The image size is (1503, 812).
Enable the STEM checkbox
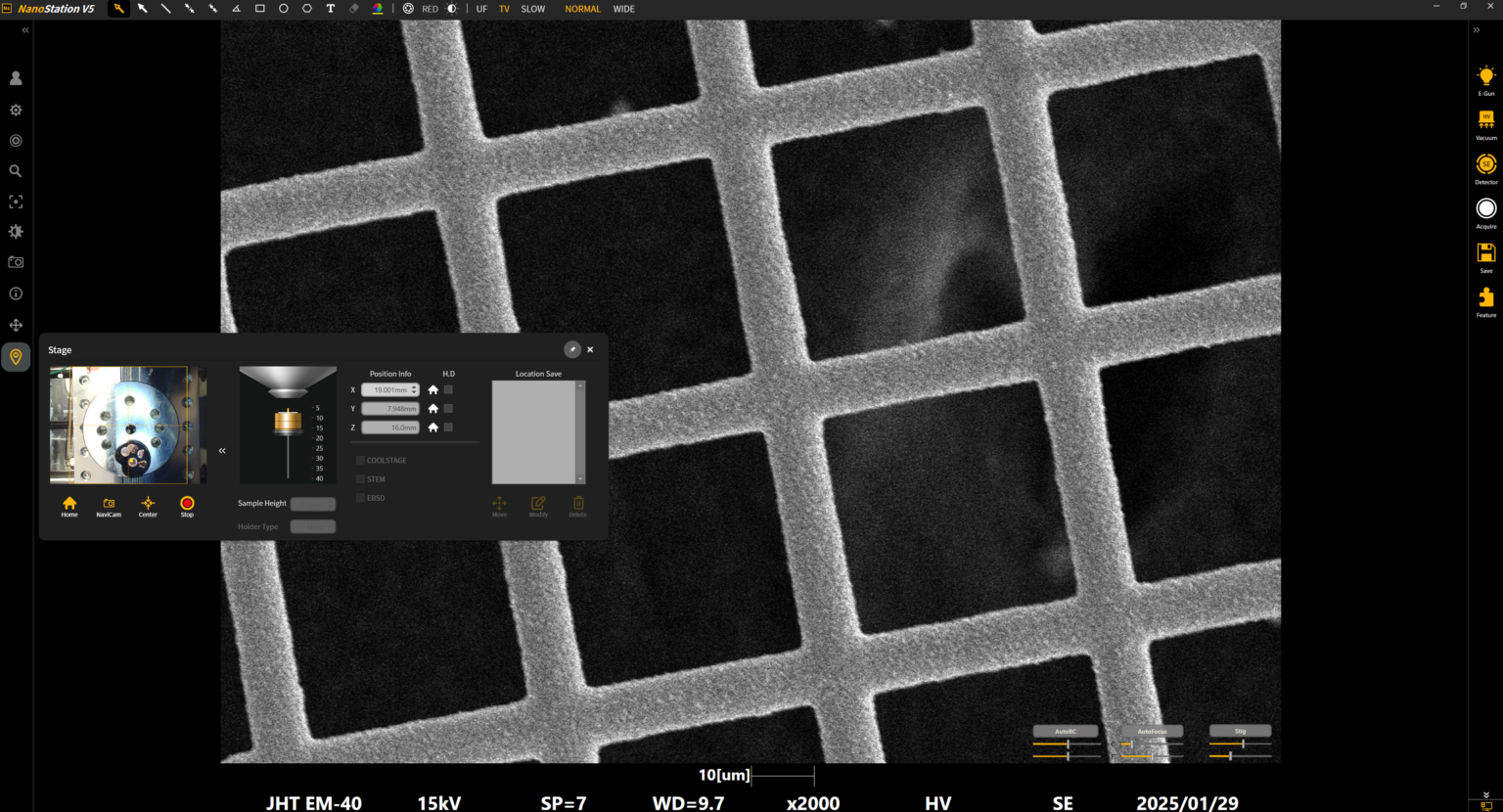(x=360, y=479)
